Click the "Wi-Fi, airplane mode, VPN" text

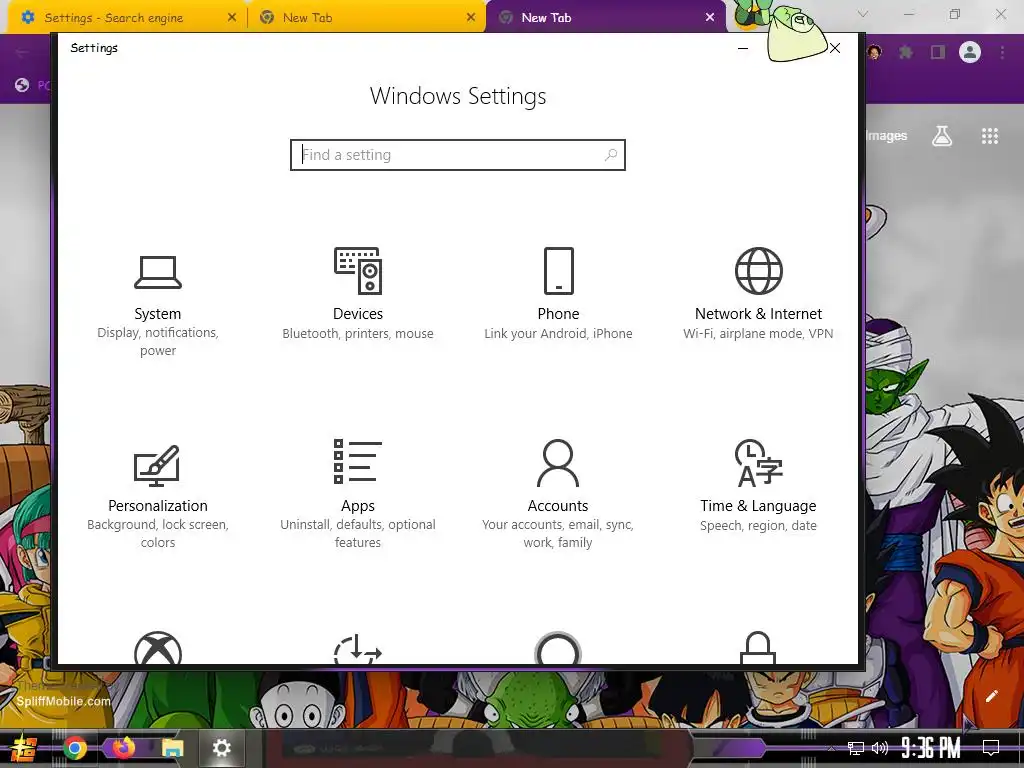click(x=758, y=334)
